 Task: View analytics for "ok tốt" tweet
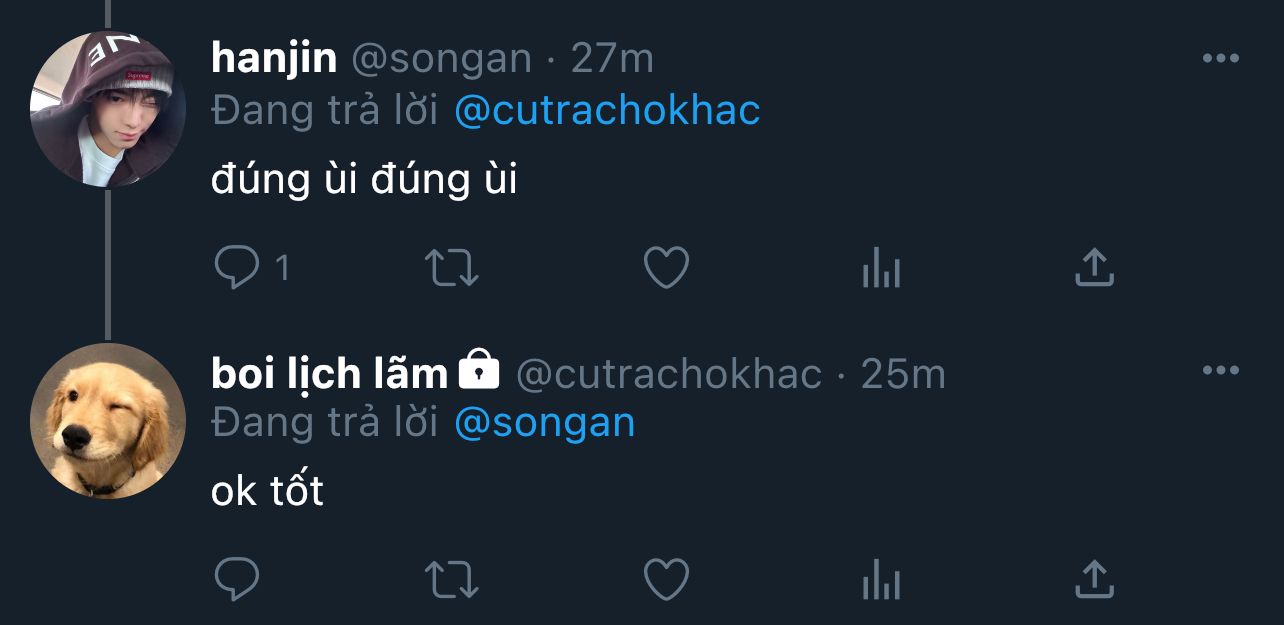click(881, 580)
